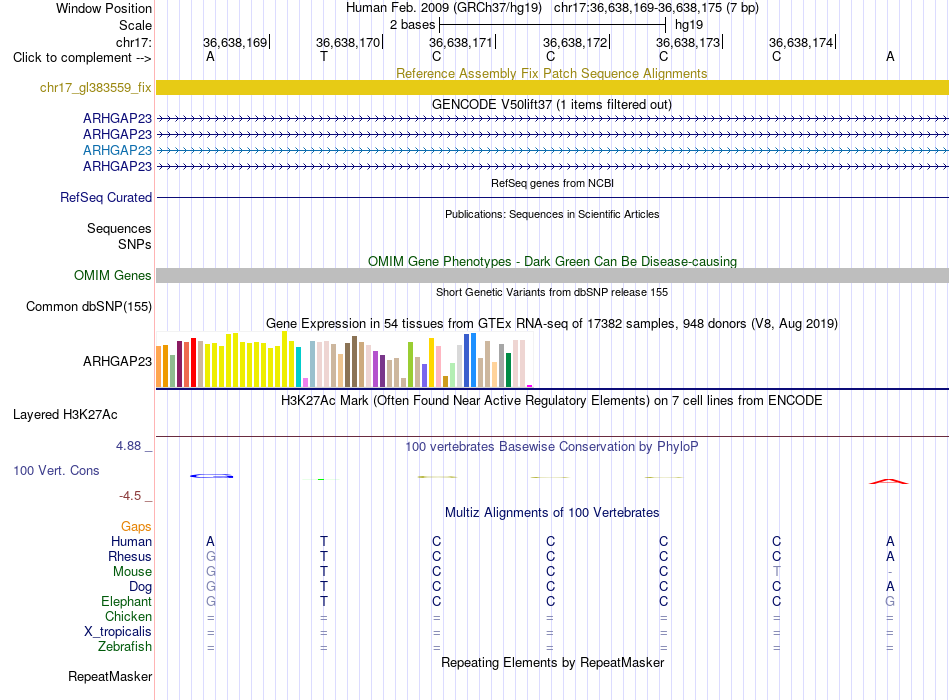950x700 pixels.
Task: Click the Sequences track label
Action: coord(119,228)
